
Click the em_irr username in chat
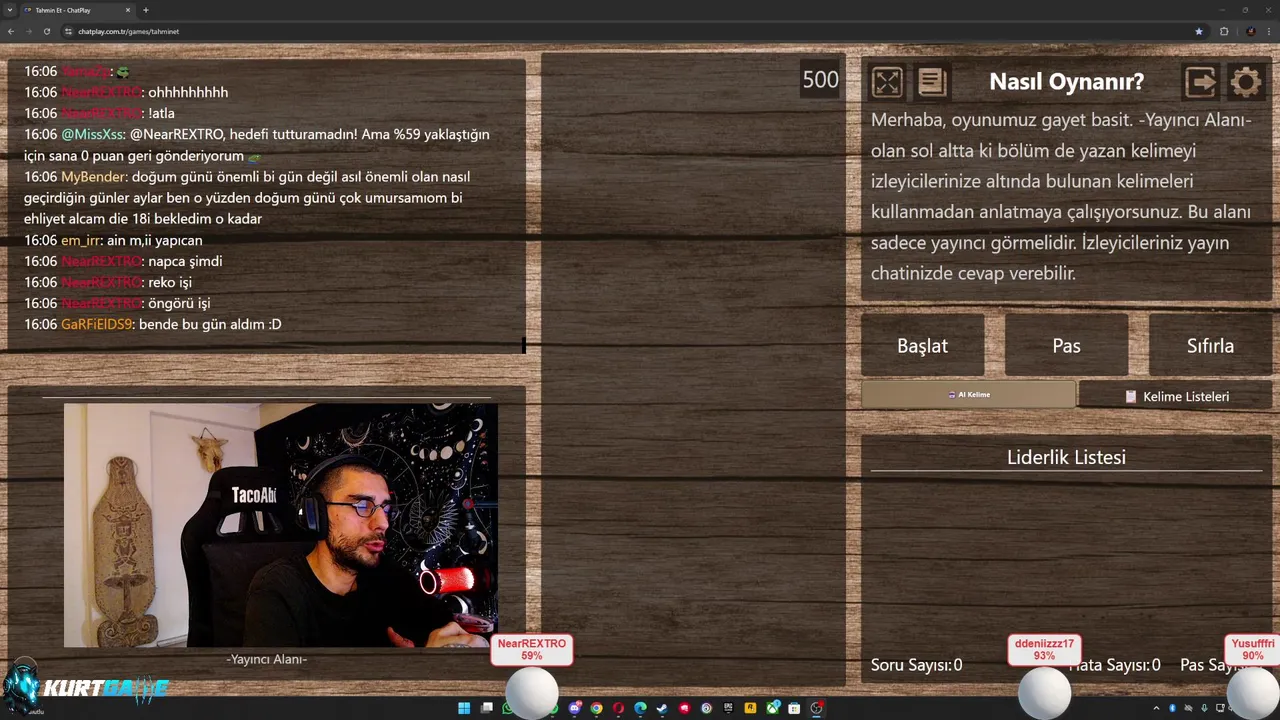(80, 240)
